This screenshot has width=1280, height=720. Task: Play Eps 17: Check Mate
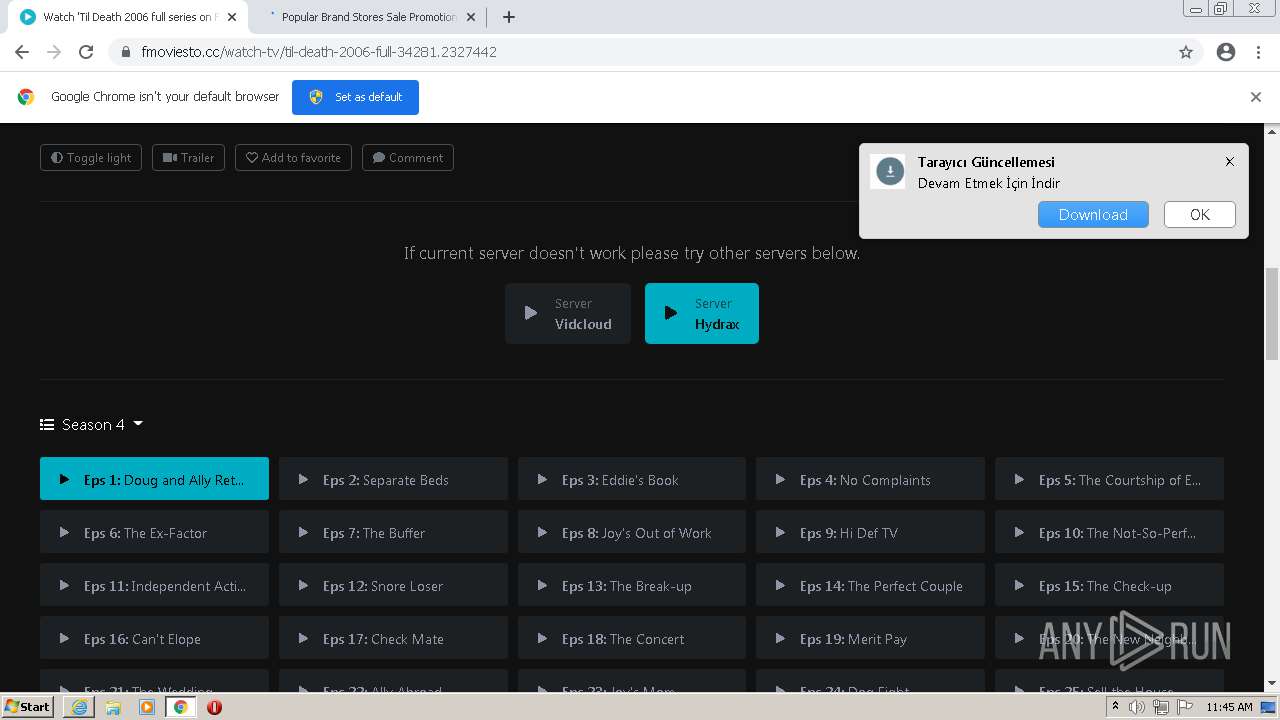[x=393, y=638]
